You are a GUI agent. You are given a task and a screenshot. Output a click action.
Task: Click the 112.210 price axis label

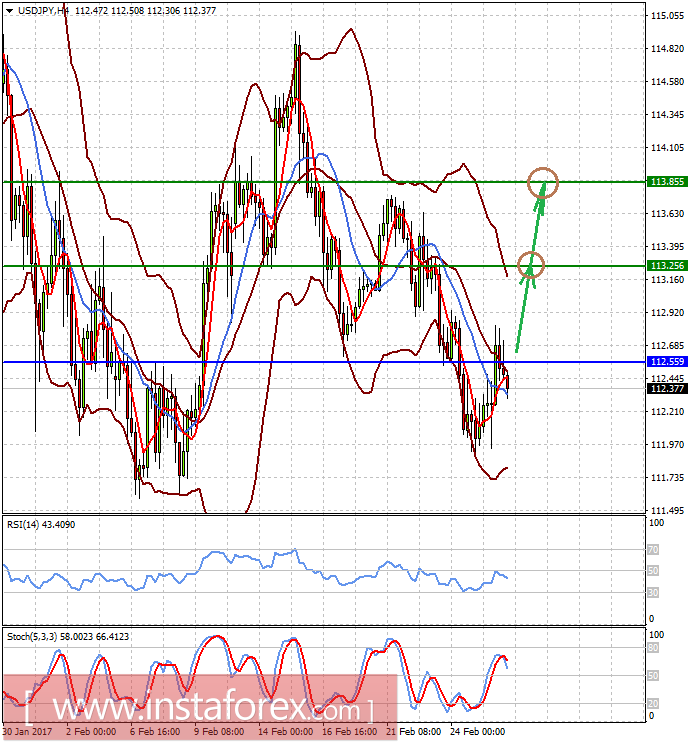668,412
